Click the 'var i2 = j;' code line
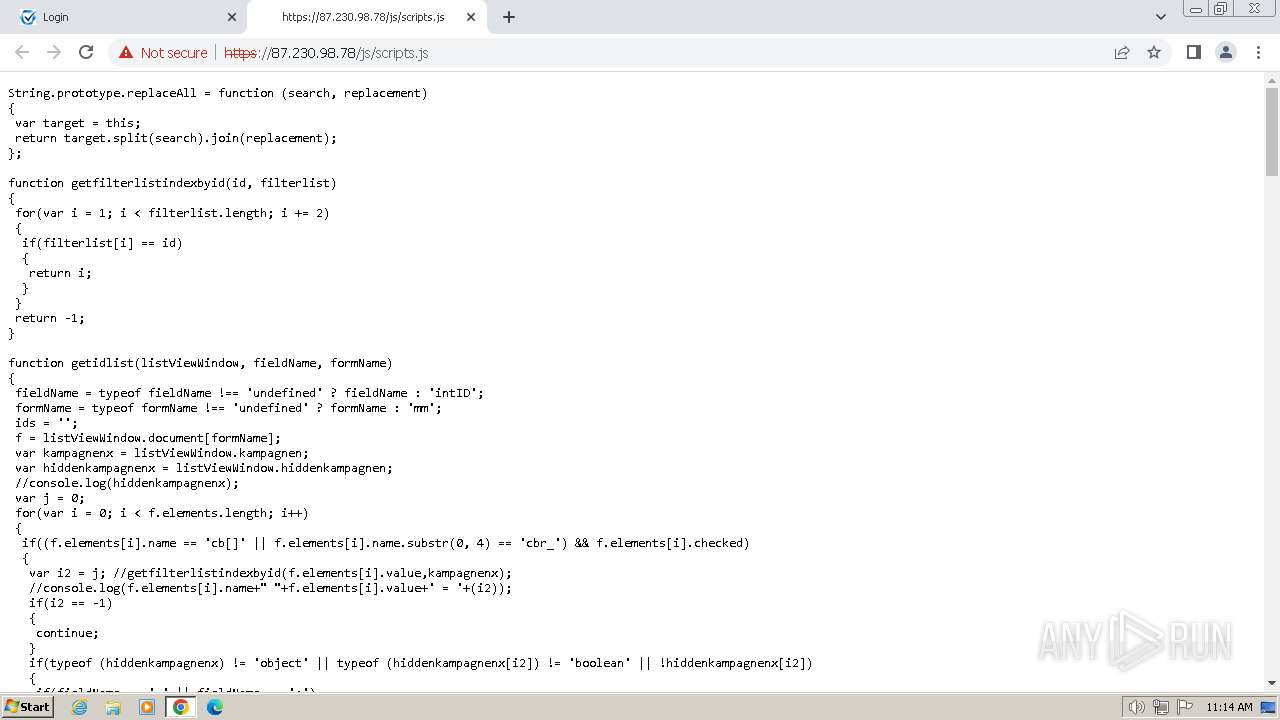The height and width of the screenshot is (720, 1280). coord(270,573)
